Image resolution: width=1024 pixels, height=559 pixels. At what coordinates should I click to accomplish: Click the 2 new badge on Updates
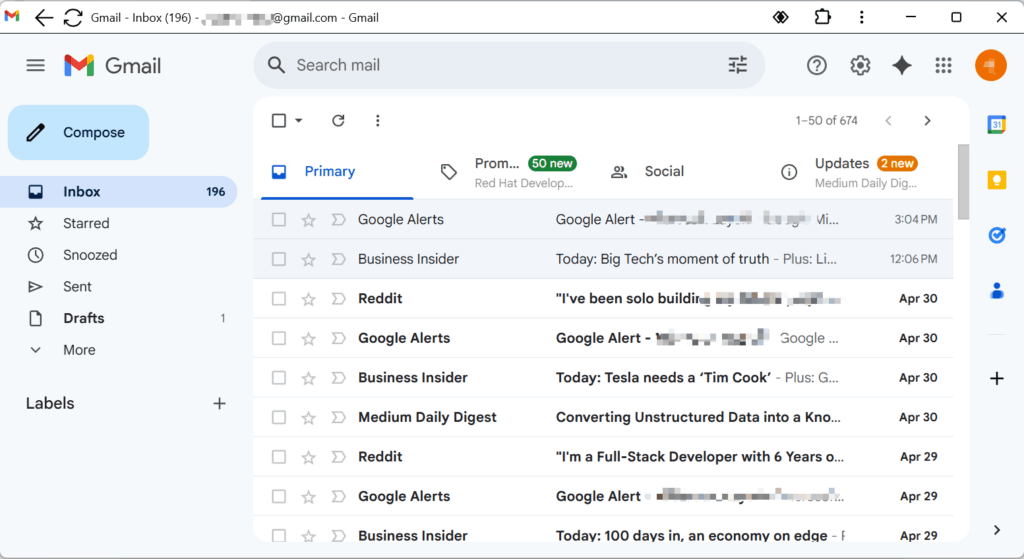(897, 163)
